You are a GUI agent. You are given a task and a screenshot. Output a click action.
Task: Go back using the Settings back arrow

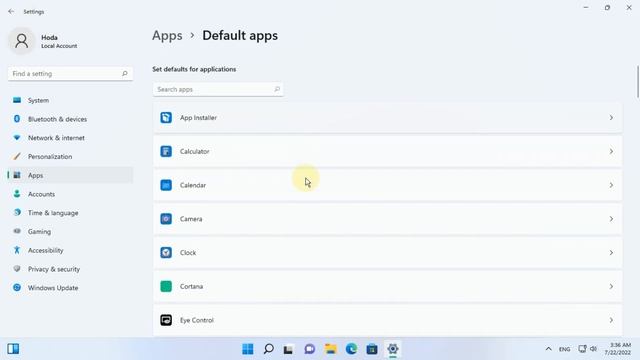click(11, 11)
